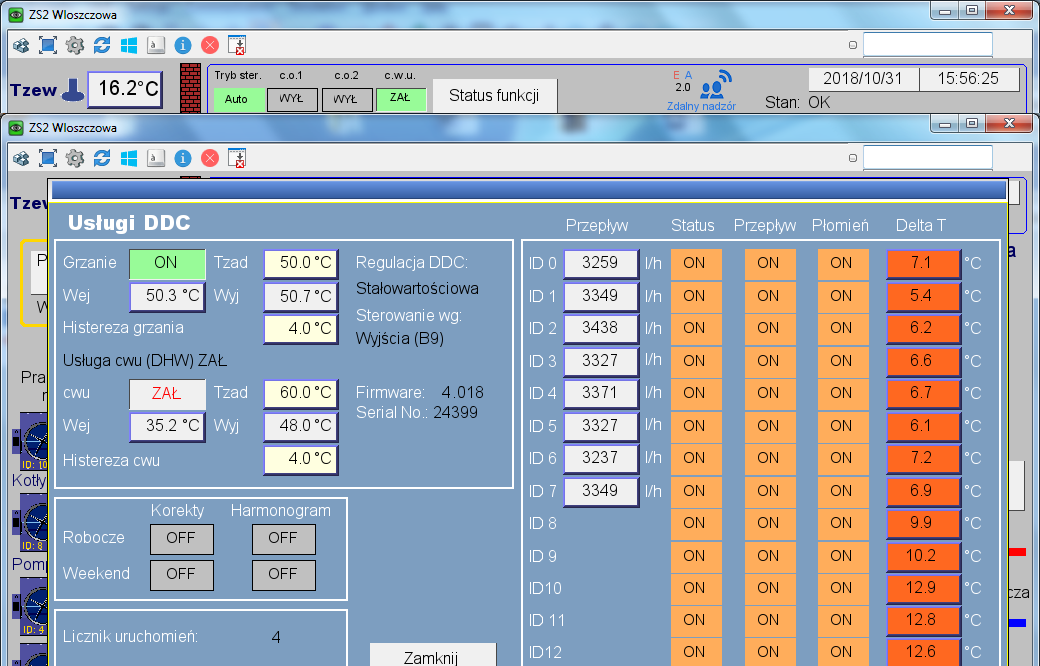Screen dimensions: 1040x666
Task: Click Windows logo icon in the DDC window toolbar
Action: coord(129,159)
